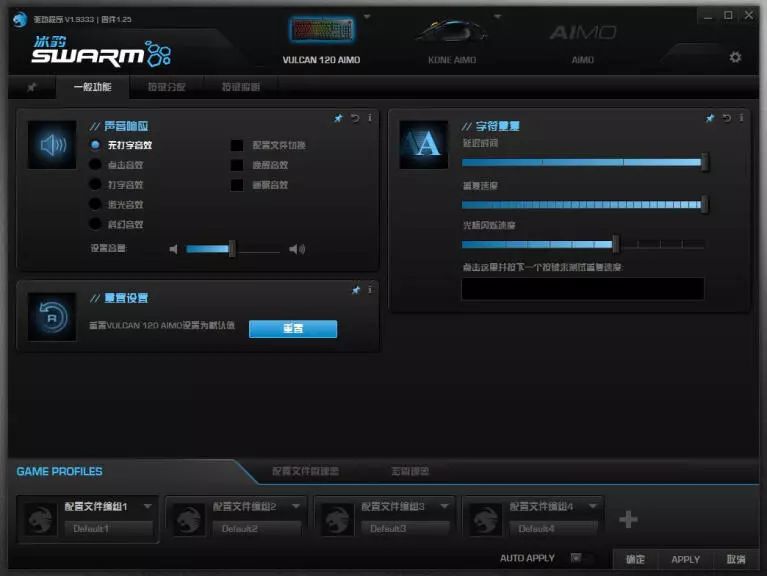This screenshot has height=576, width=767.
Task: Reset the sound feedback panel with undo icon
Action: tap(355, 118)
